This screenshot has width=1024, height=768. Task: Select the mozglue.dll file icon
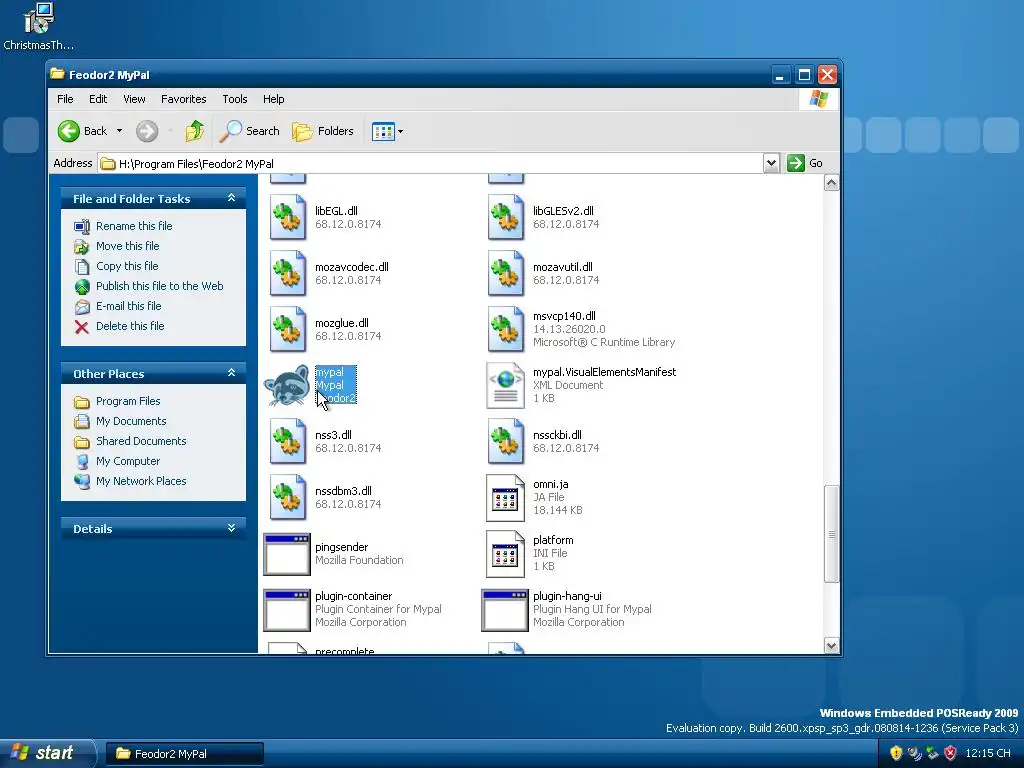click(x=288, y=330)
